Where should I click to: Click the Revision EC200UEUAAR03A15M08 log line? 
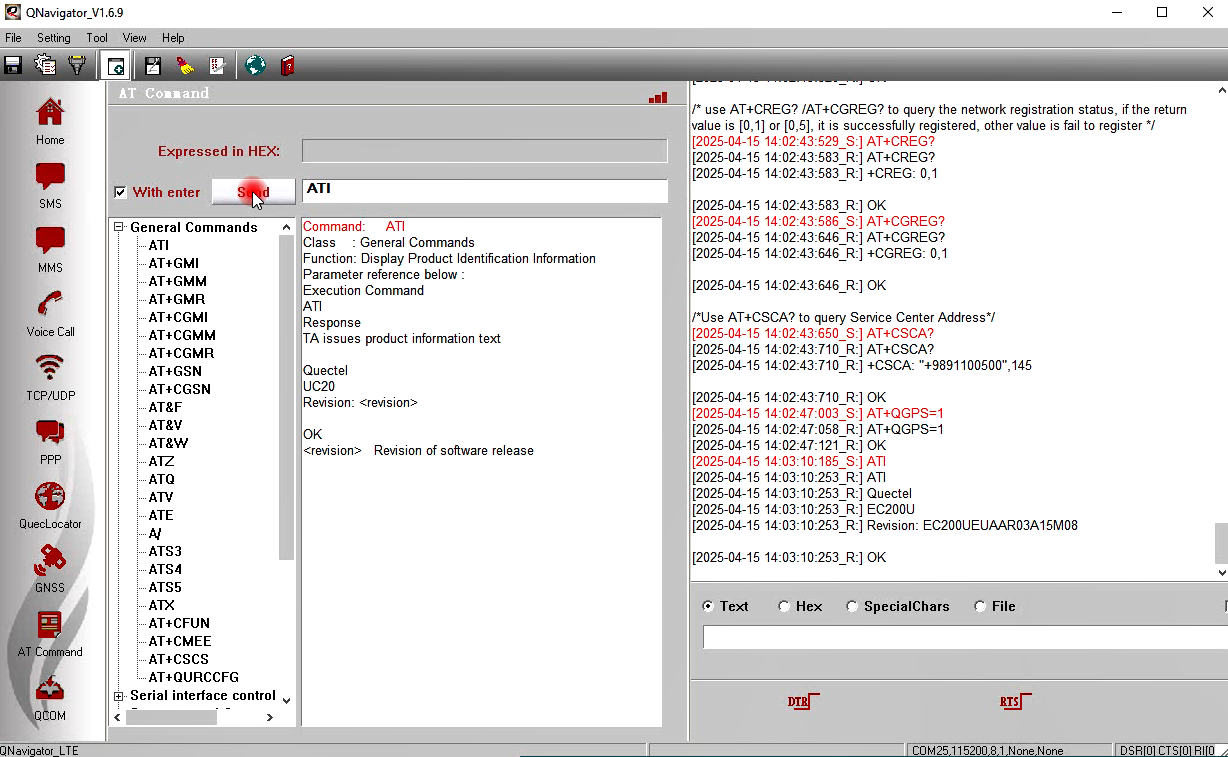pyautogui.click(x=885, y=525)
